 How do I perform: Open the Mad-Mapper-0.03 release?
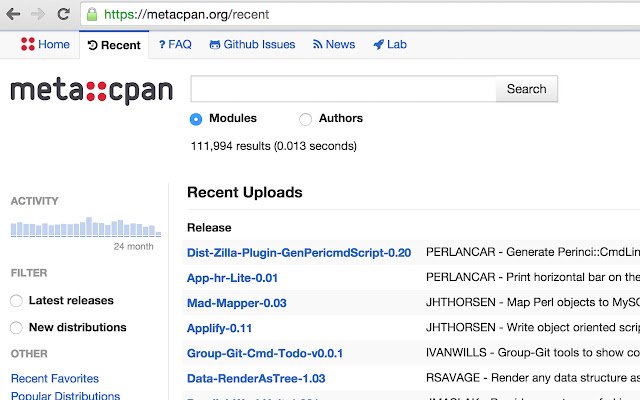(237, 303)
